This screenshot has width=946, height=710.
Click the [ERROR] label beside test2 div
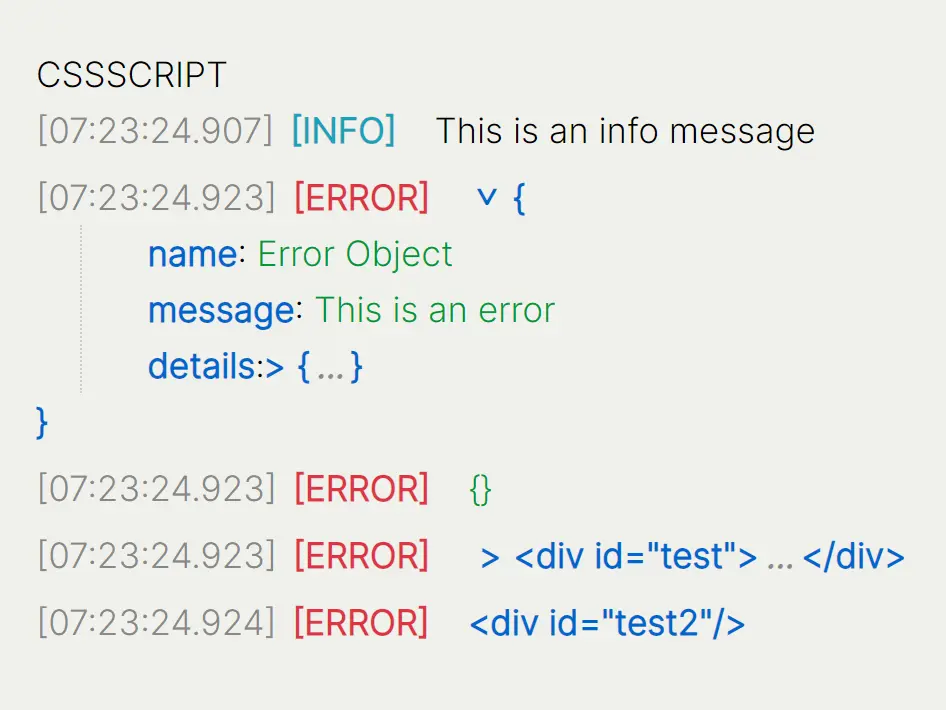[361, 623]
